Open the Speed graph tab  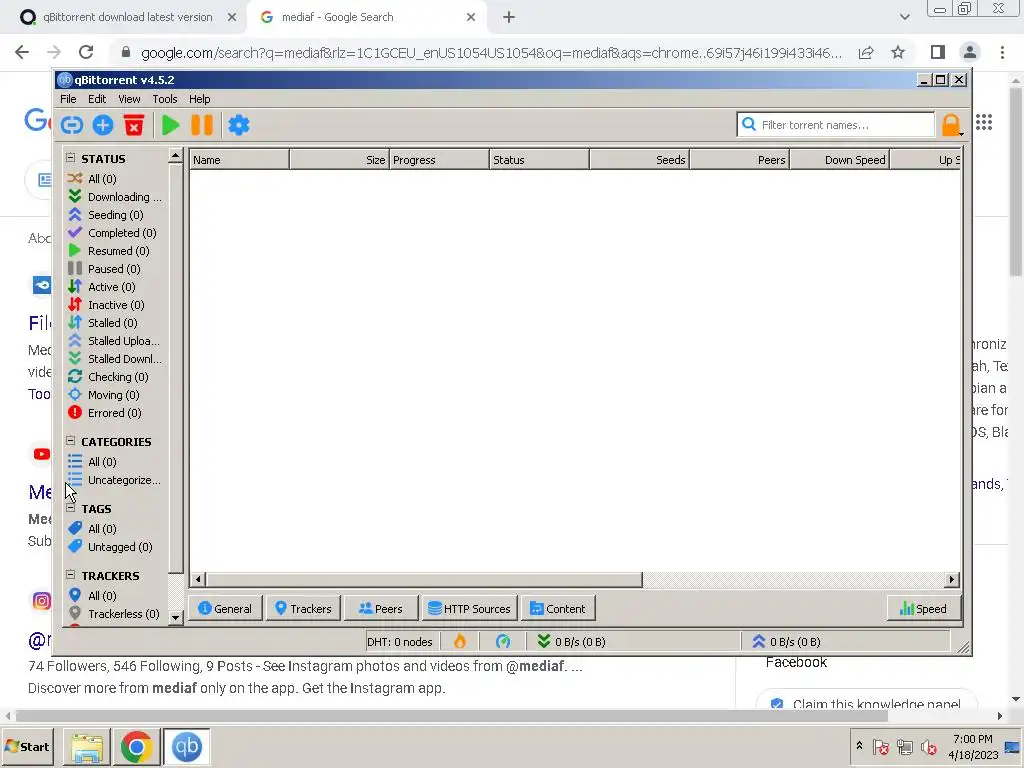coord(923,609)
